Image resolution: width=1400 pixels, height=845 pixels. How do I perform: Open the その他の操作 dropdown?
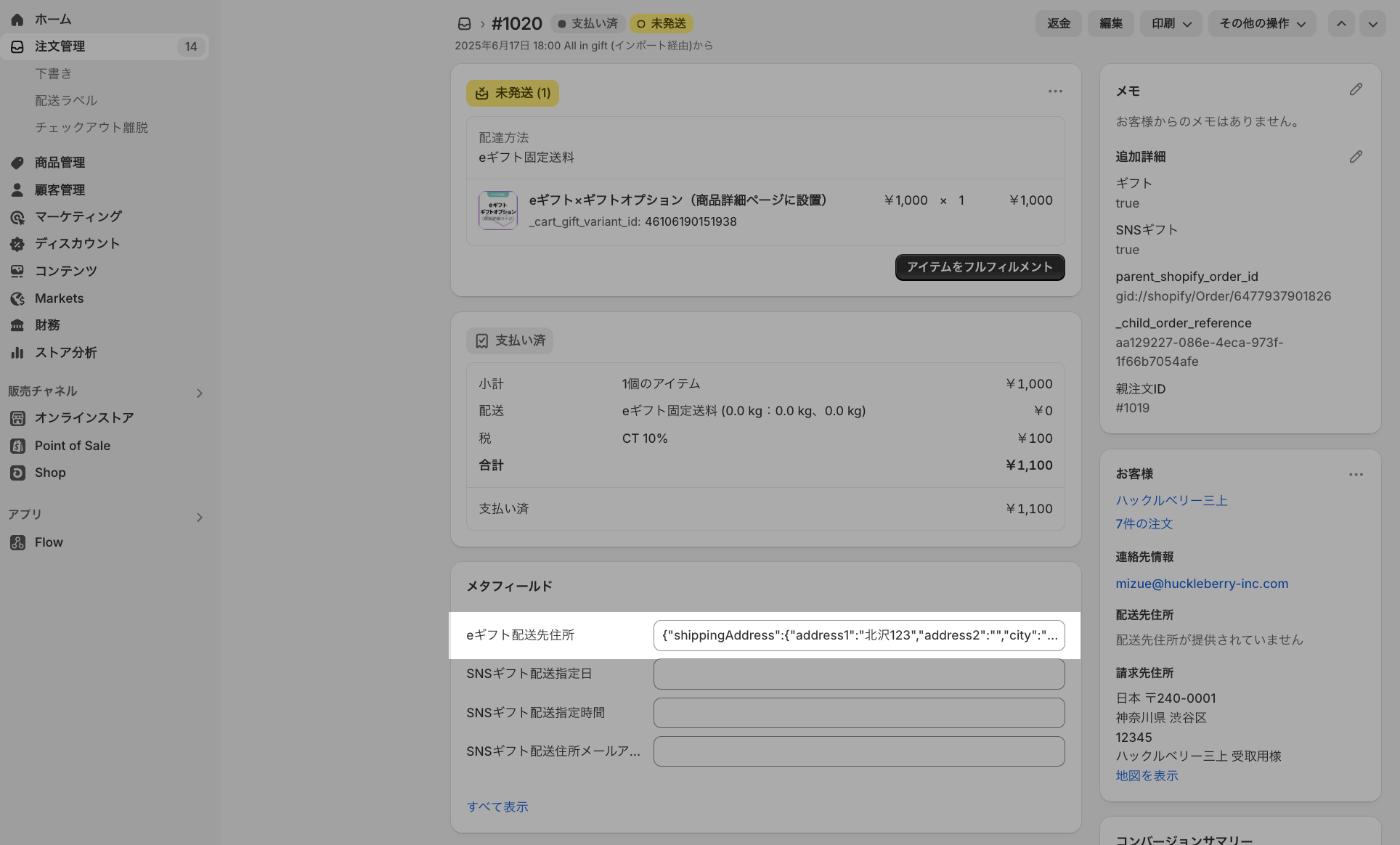tap(1262, 24)
